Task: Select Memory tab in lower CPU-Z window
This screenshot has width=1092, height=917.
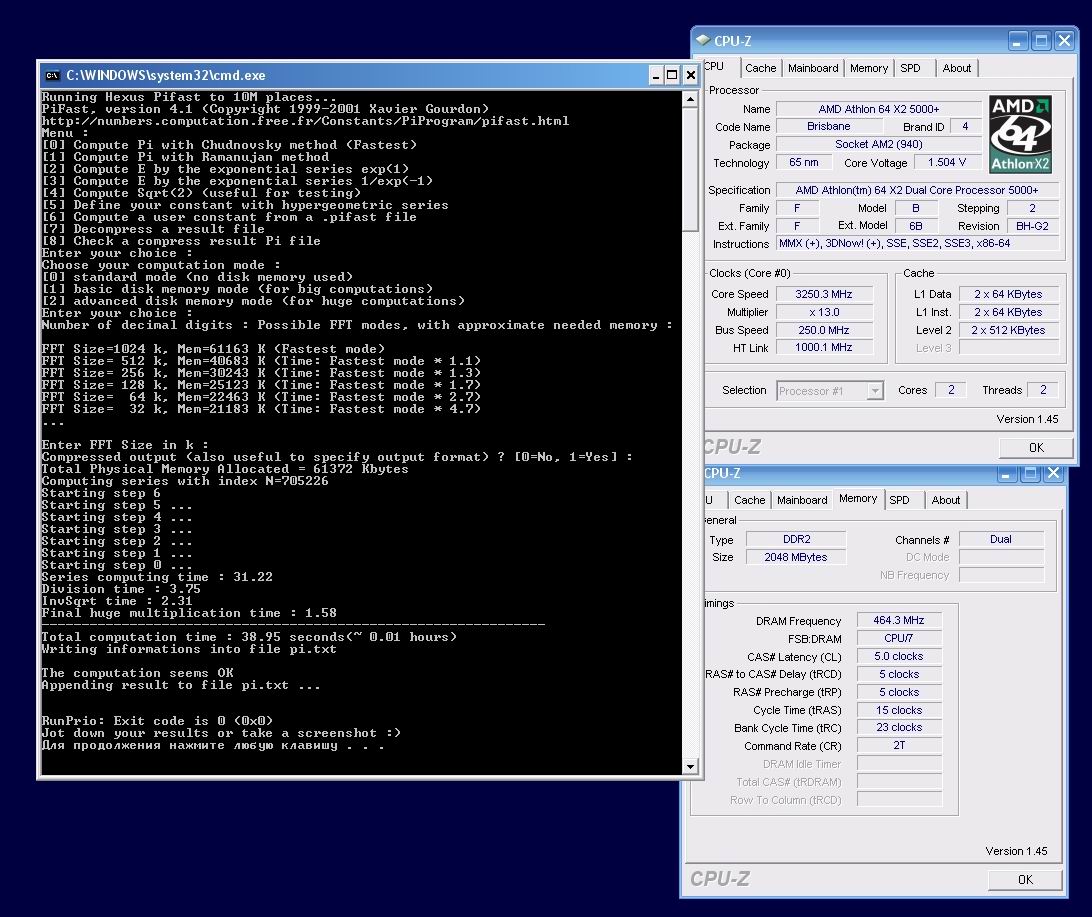Action: point(858,499)
